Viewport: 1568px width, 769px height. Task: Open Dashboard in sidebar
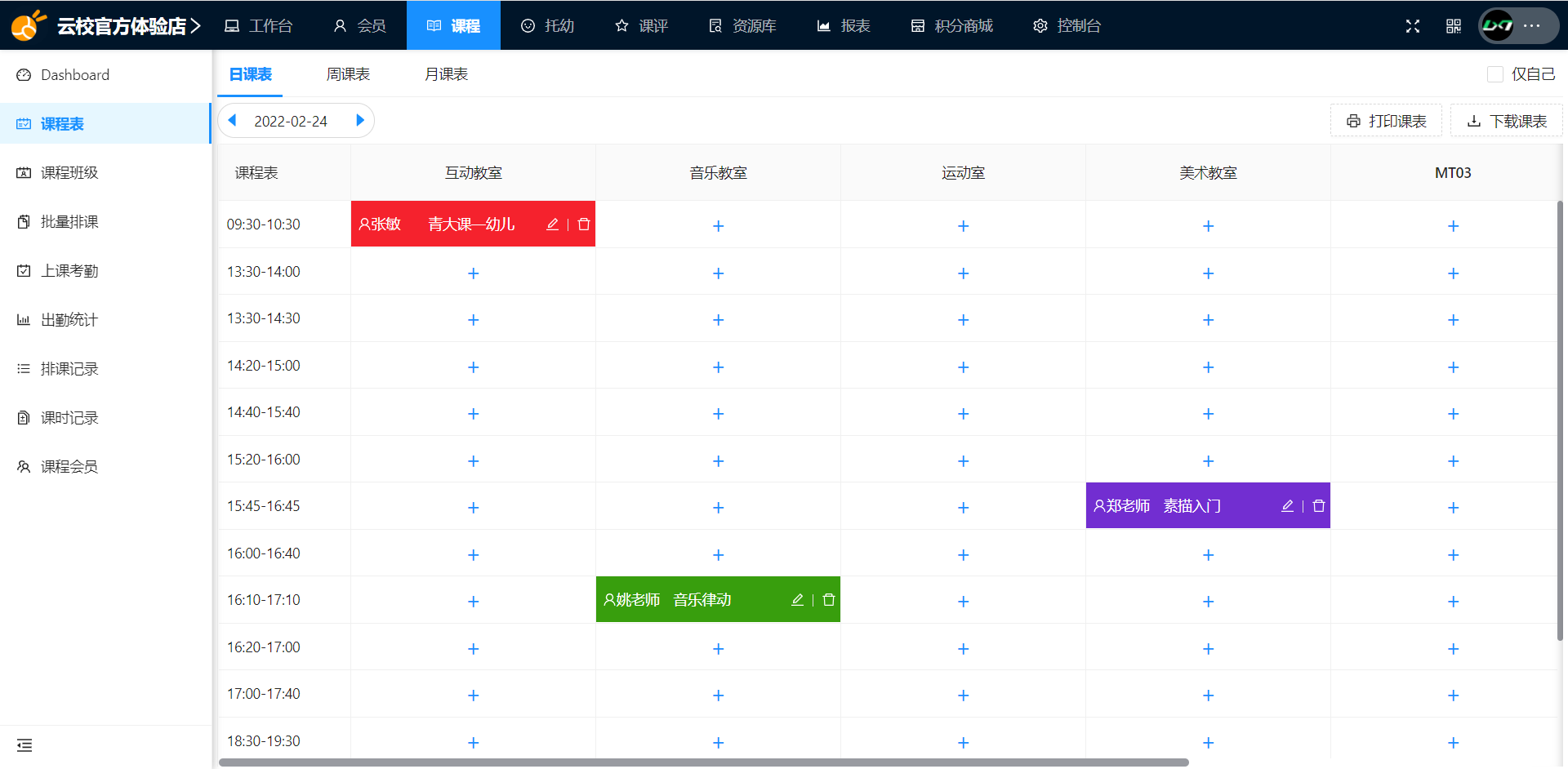point(105,74)
